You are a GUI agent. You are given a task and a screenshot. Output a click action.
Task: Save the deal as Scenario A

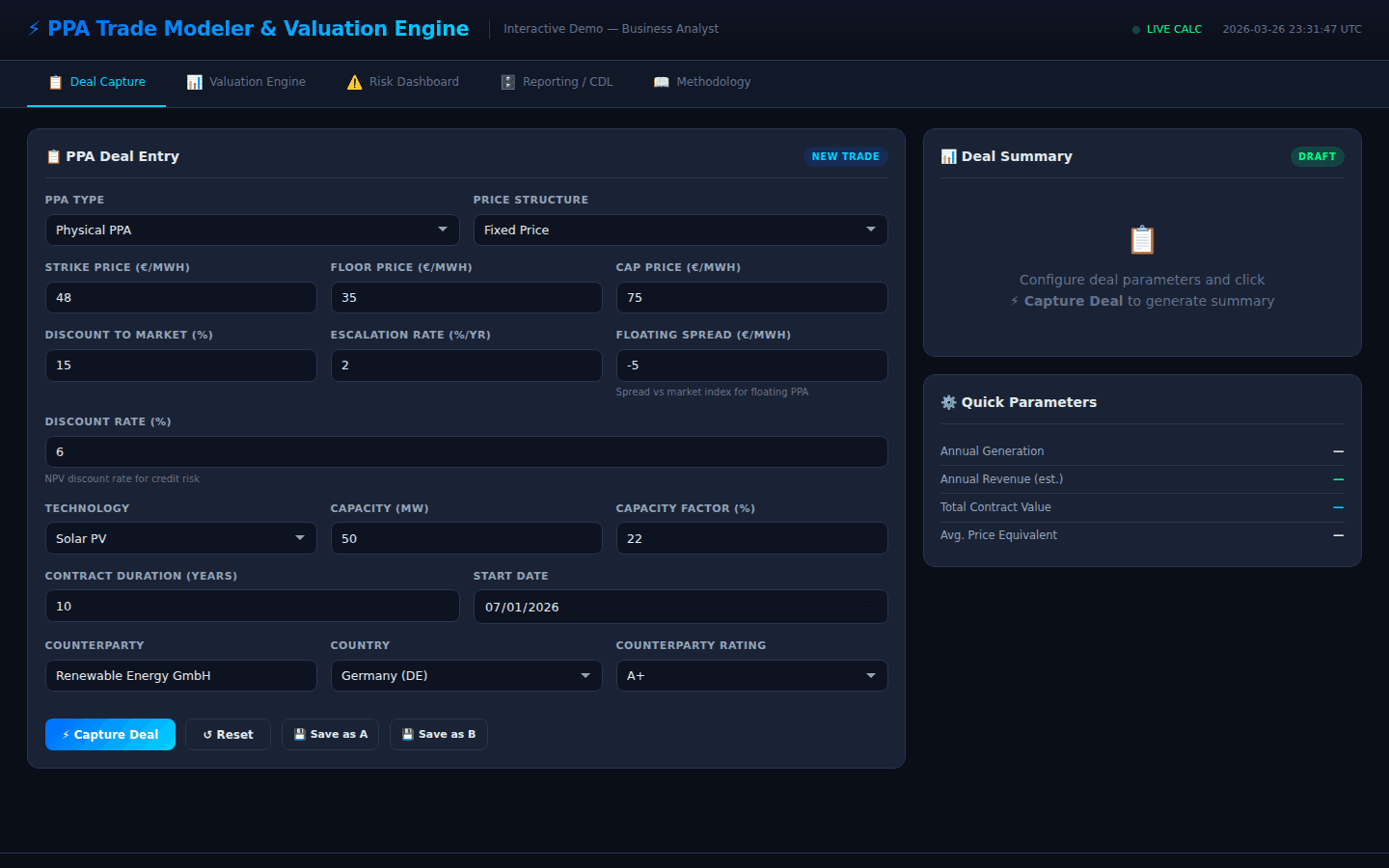coord(330,734)
